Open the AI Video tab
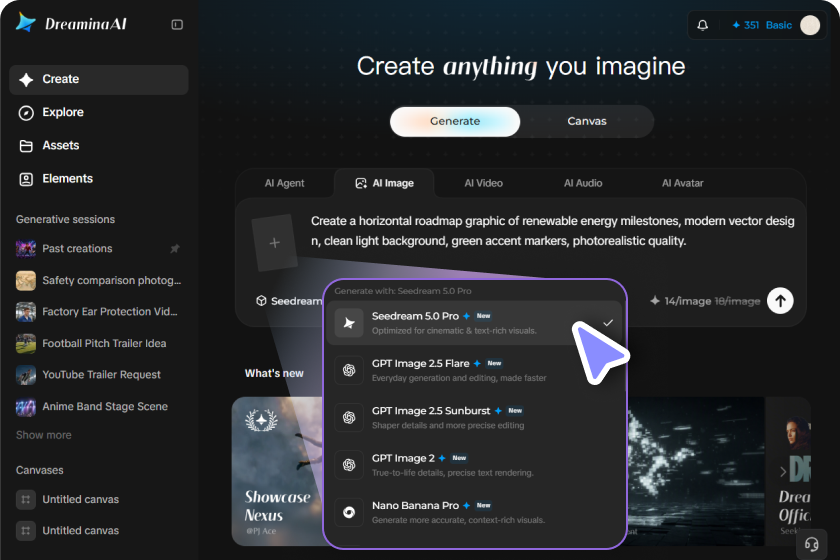Screen dimensions: 840x560 (x=483, y=183)
